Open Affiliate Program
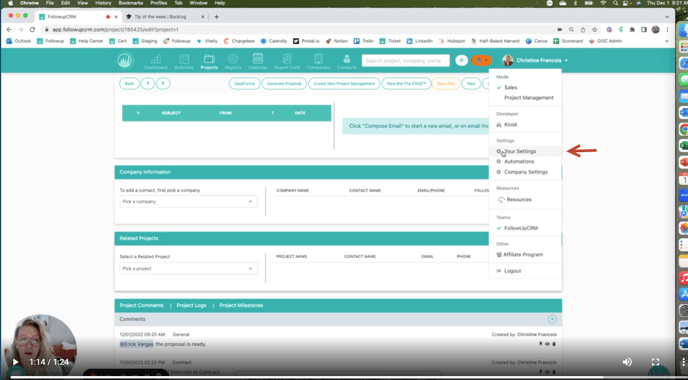The width and height of the screenshot is (688, 380). click(x=524, y=255)
